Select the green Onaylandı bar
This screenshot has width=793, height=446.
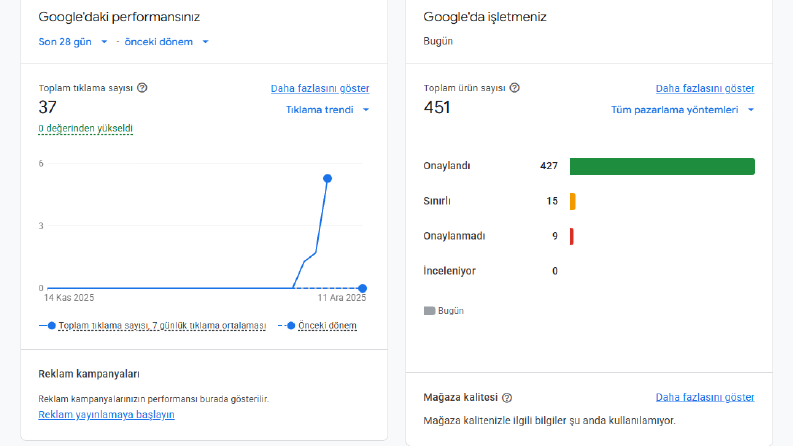tap(662, 166)
